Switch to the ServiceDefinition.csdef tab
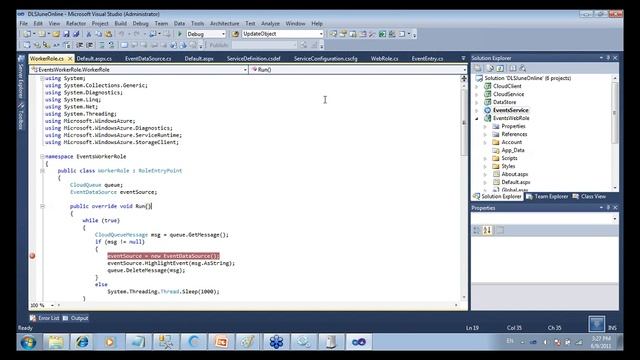This screenshot has height=360, width=640. (x=253, y=59)
